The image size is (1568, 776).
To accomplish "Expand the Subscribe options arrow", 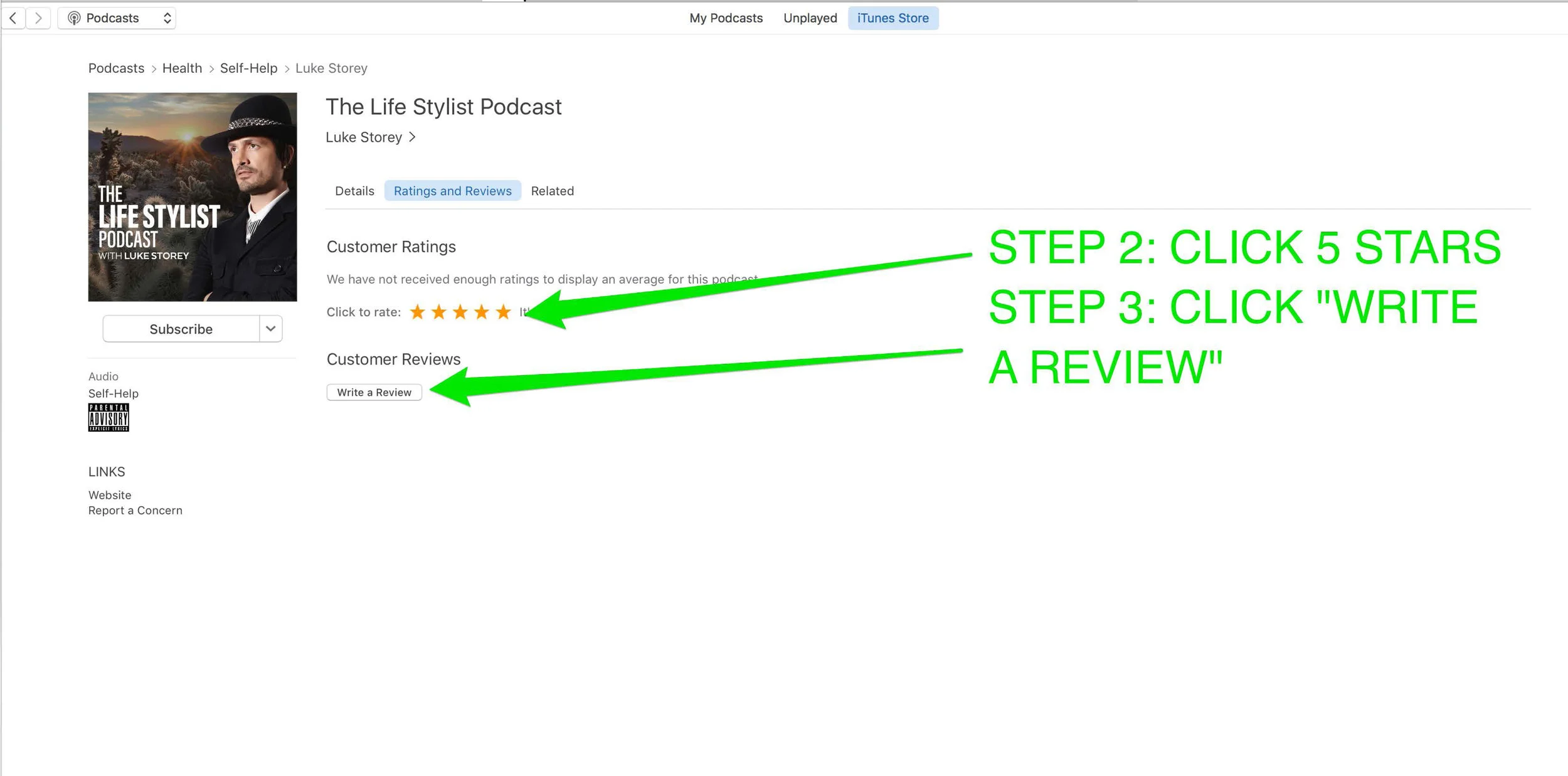I will click(x=271, y=329).
